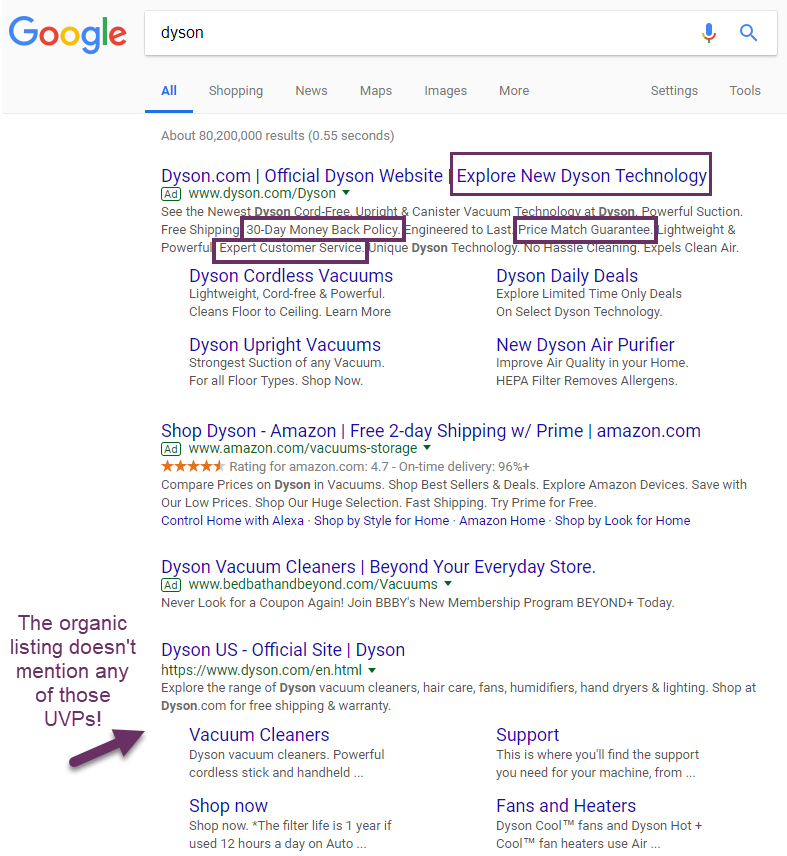The image size is (787, 856).
Task: Open the News results tab
Action: pyautogui.click(x=311, y=91)
